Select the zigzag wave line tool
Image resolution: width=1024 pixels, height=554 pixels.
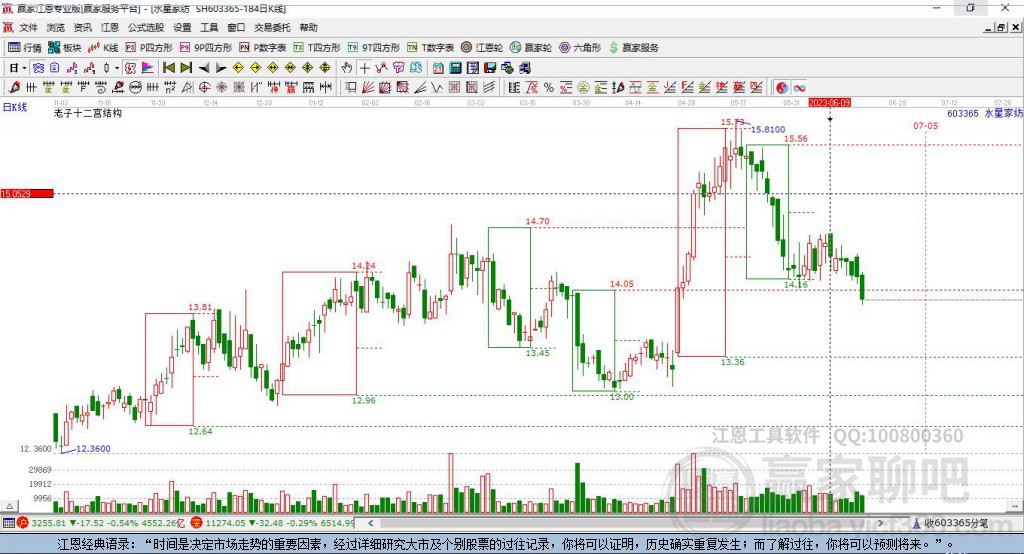click(x=436, y=88)
